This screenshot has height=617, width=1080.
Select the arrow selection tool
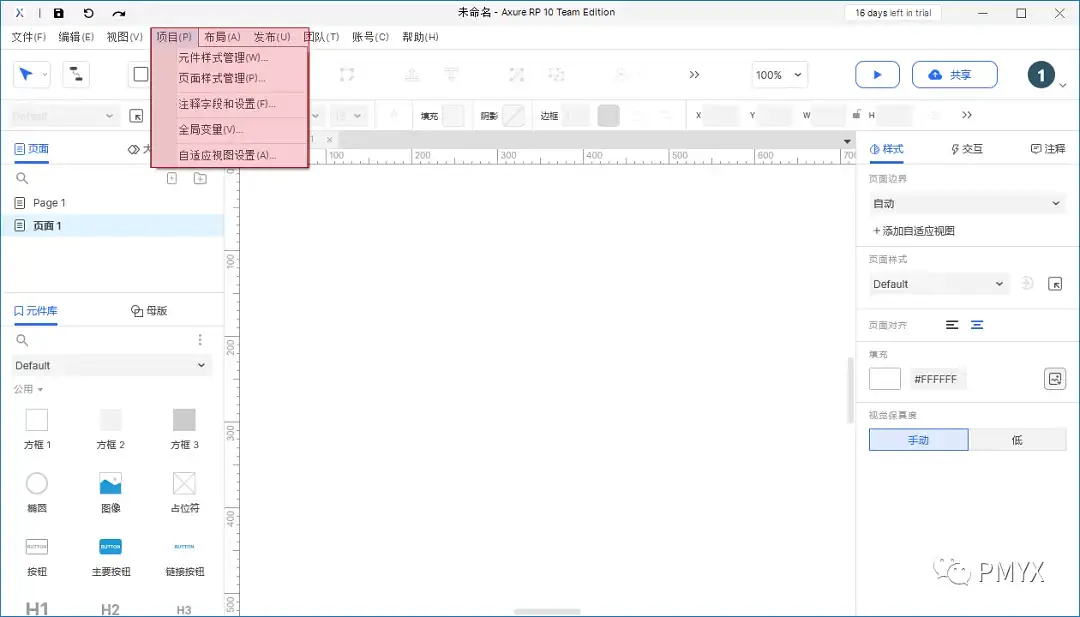[x=24, y=75]
